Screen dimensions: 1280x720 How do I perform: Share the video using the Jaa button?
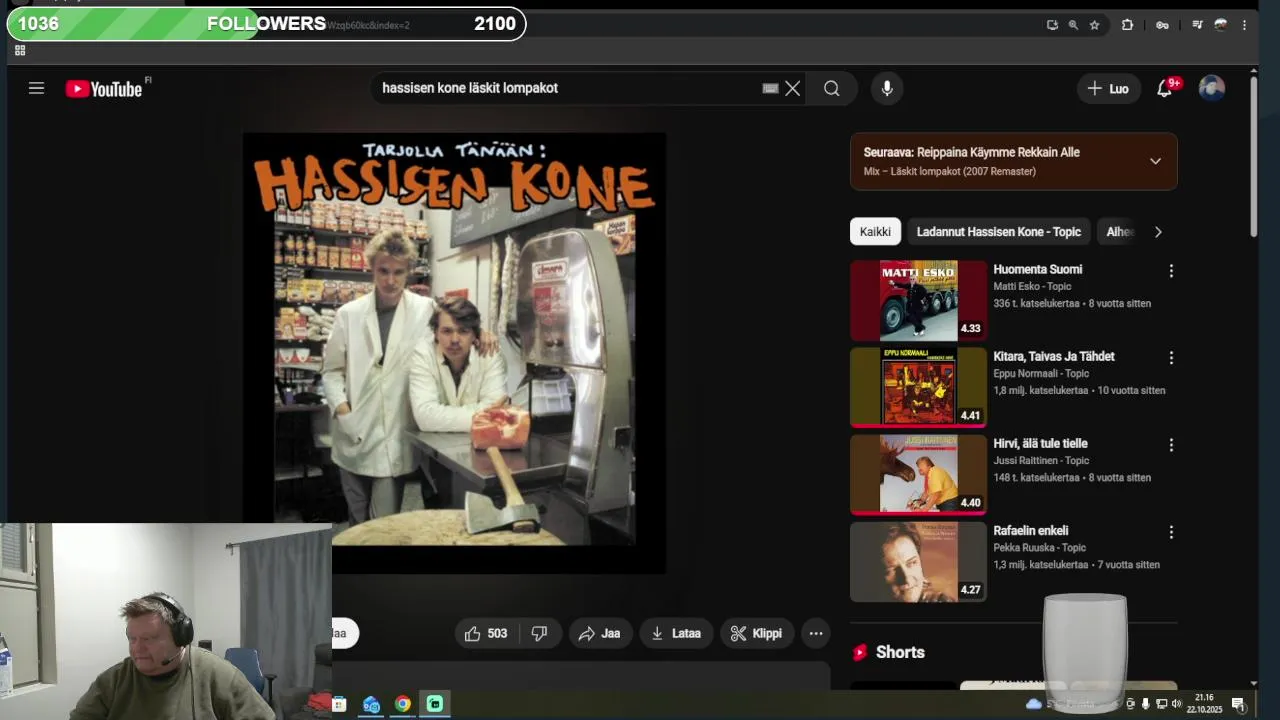click(x=600, y=633)
